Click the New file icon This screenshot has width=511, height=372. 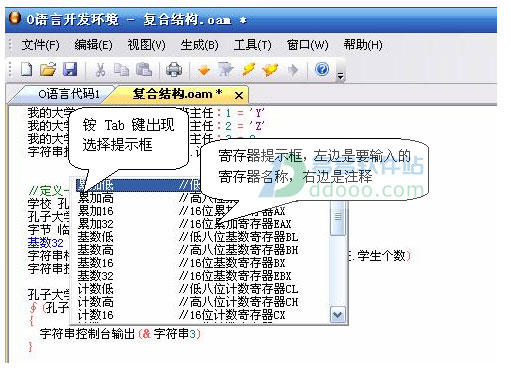(27, 70)
